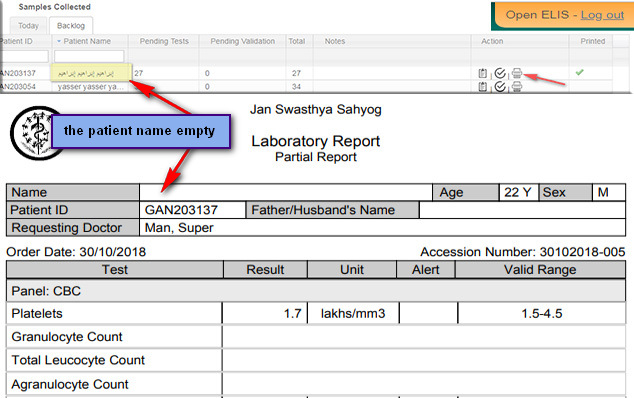Click the pending tests value 27
The width and height of the screenshot is (634, 398).
tap(139, 73)
